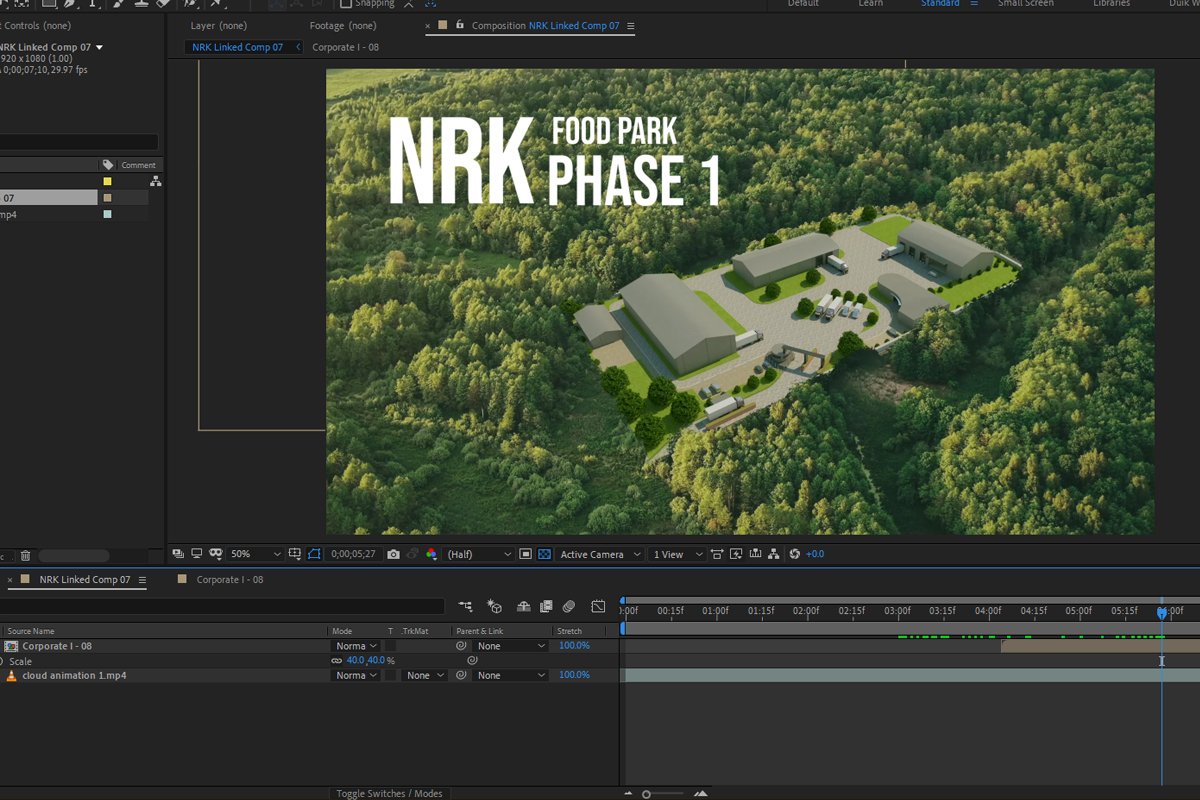Open the grid and guide options
The height and width of the screenshot is (800, 1200).
(294, 554)
